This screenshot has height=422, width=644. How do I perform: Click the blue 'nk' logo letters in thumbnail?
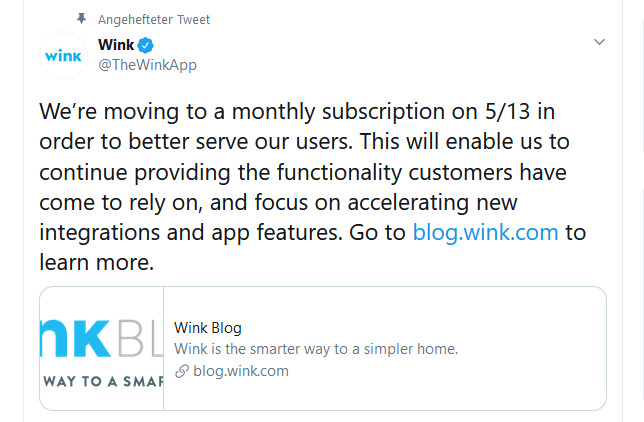coord(76,338)
